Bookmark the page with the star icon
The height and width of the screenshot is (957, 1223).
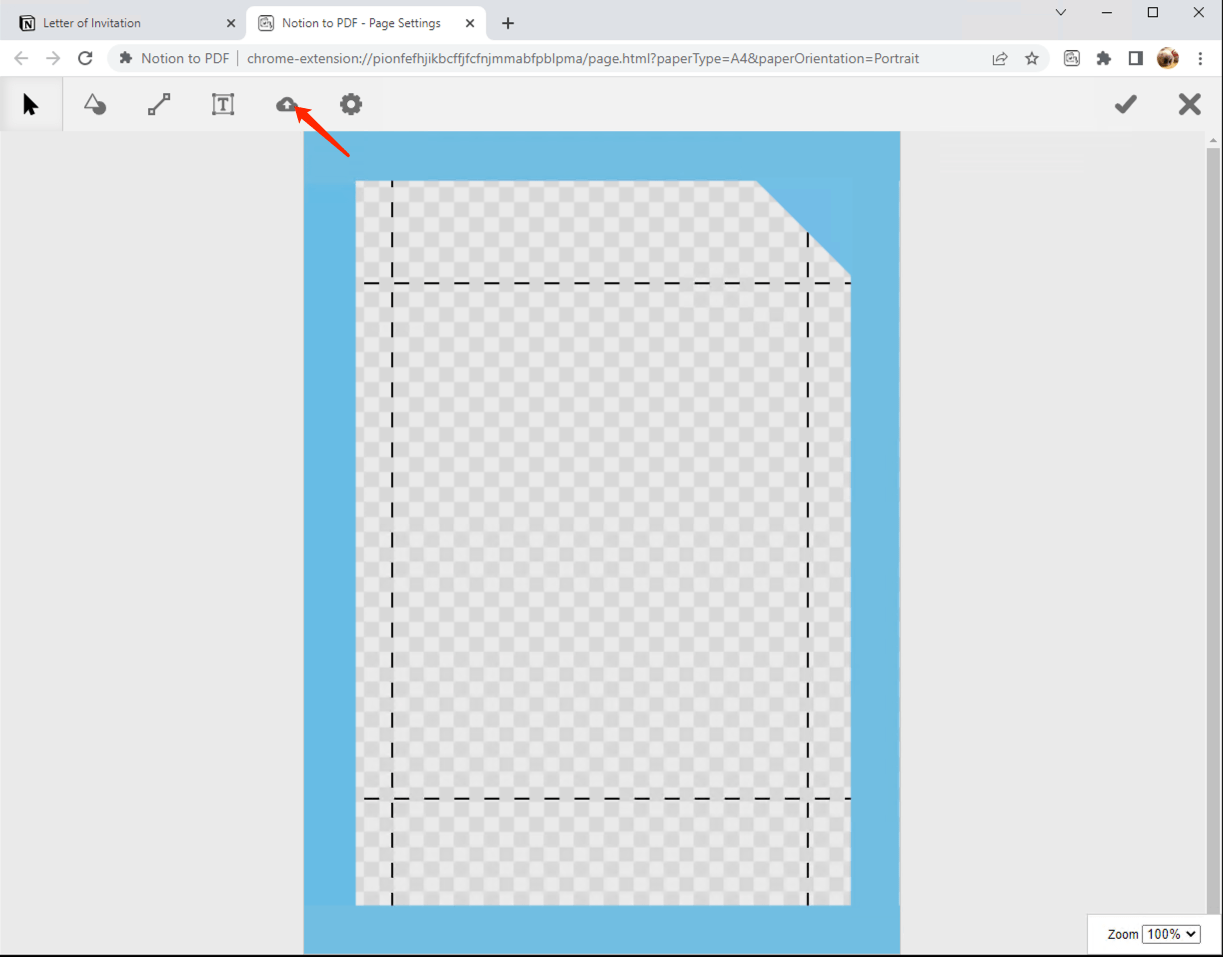pos(1031,58)
